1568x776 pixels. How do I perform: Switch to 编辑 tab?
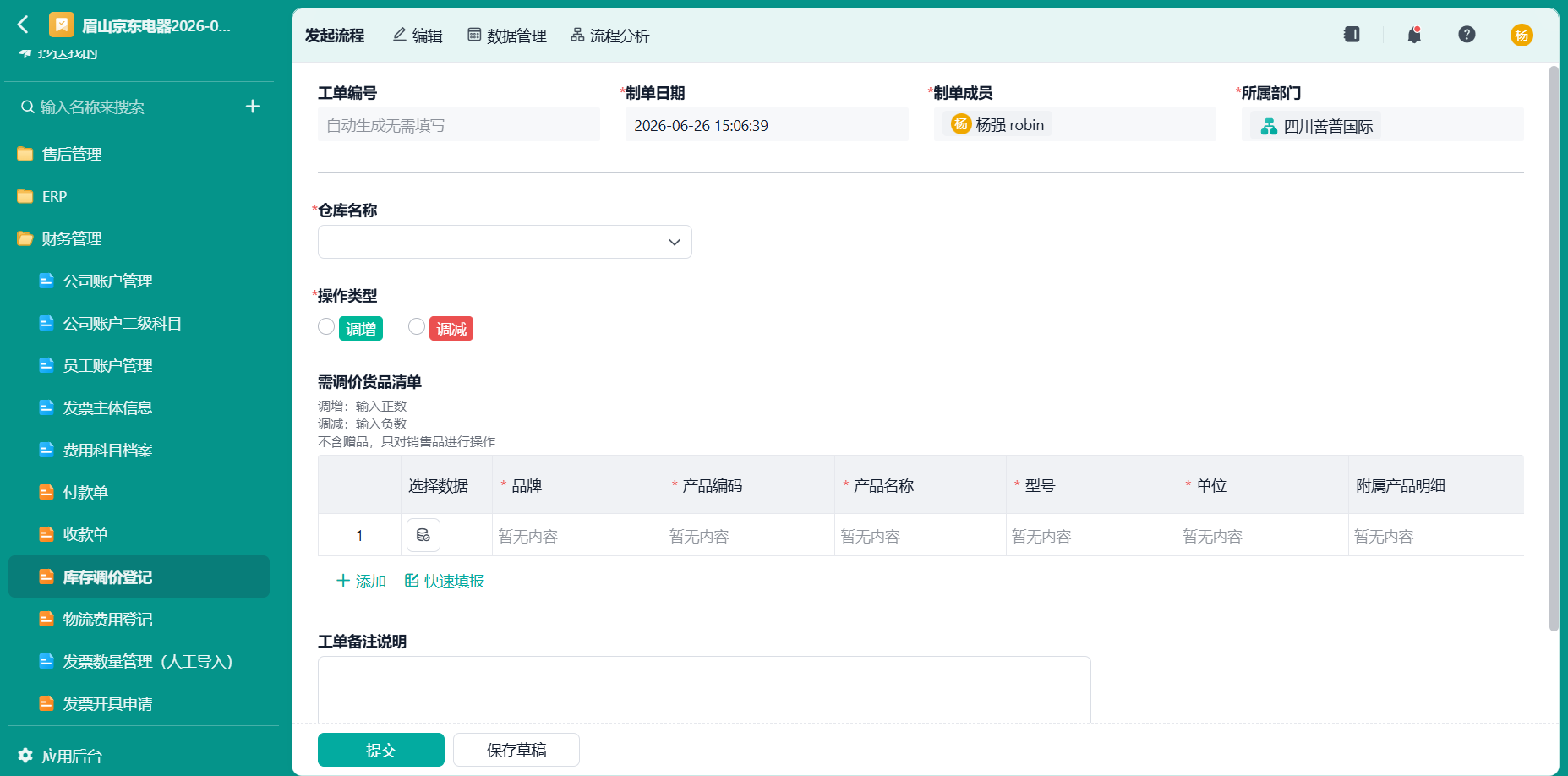[x=418, y=36]
